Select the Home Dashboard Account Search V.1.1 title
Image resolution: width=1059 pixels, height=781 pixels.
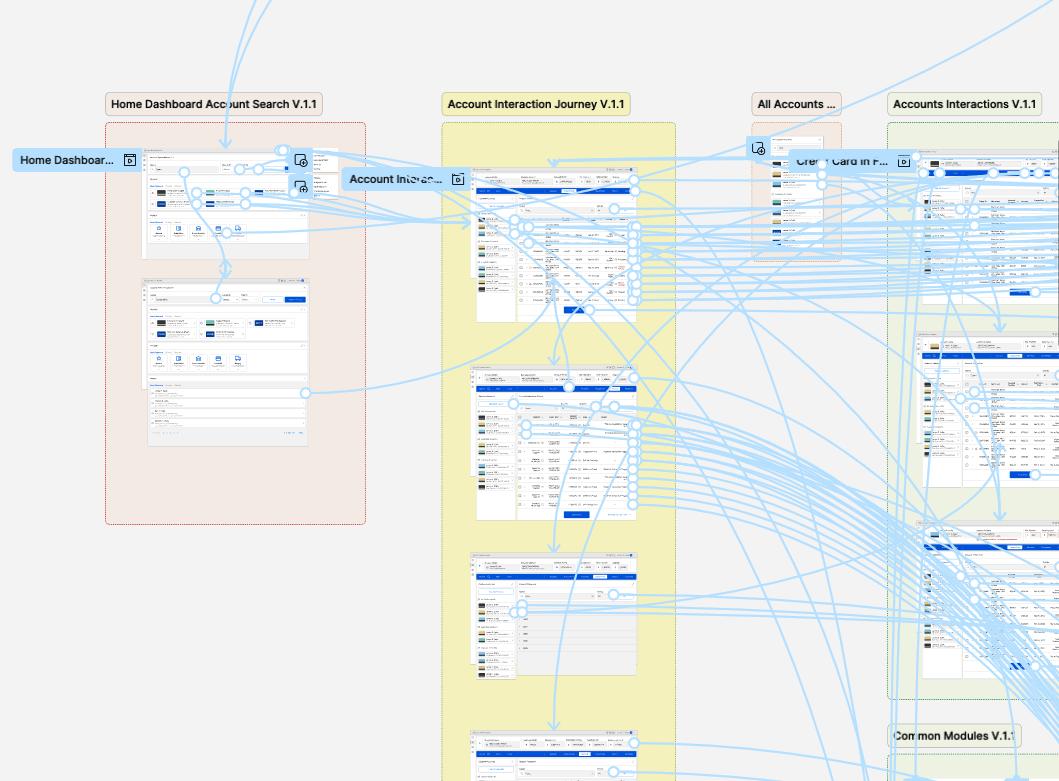(x=215, y=104)
